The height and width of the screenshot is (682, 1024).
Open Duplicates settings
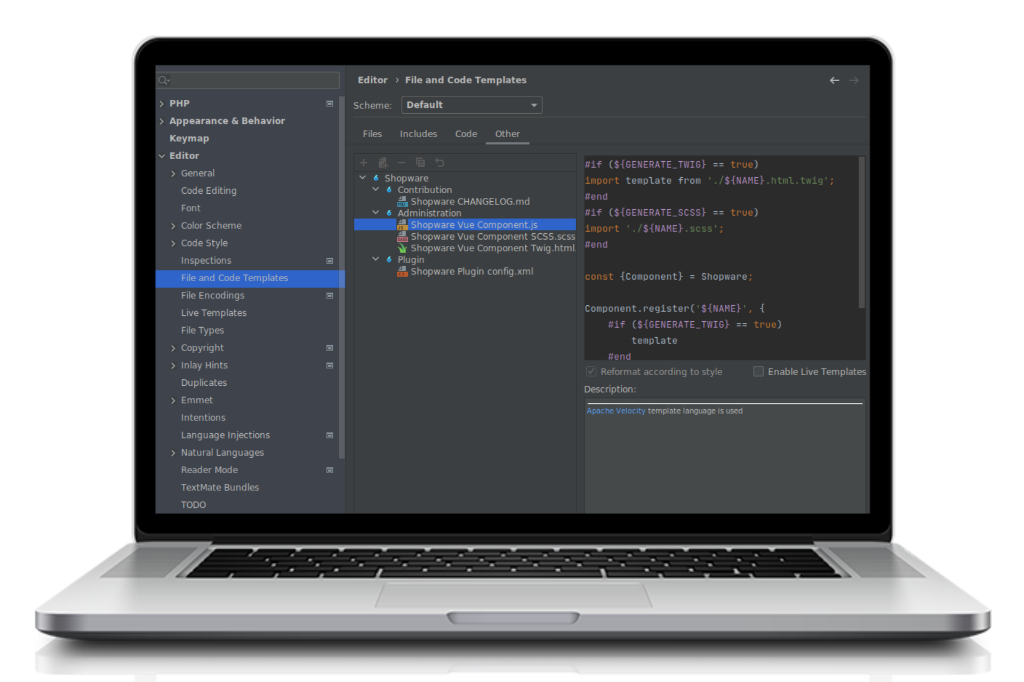coord(204,383)
